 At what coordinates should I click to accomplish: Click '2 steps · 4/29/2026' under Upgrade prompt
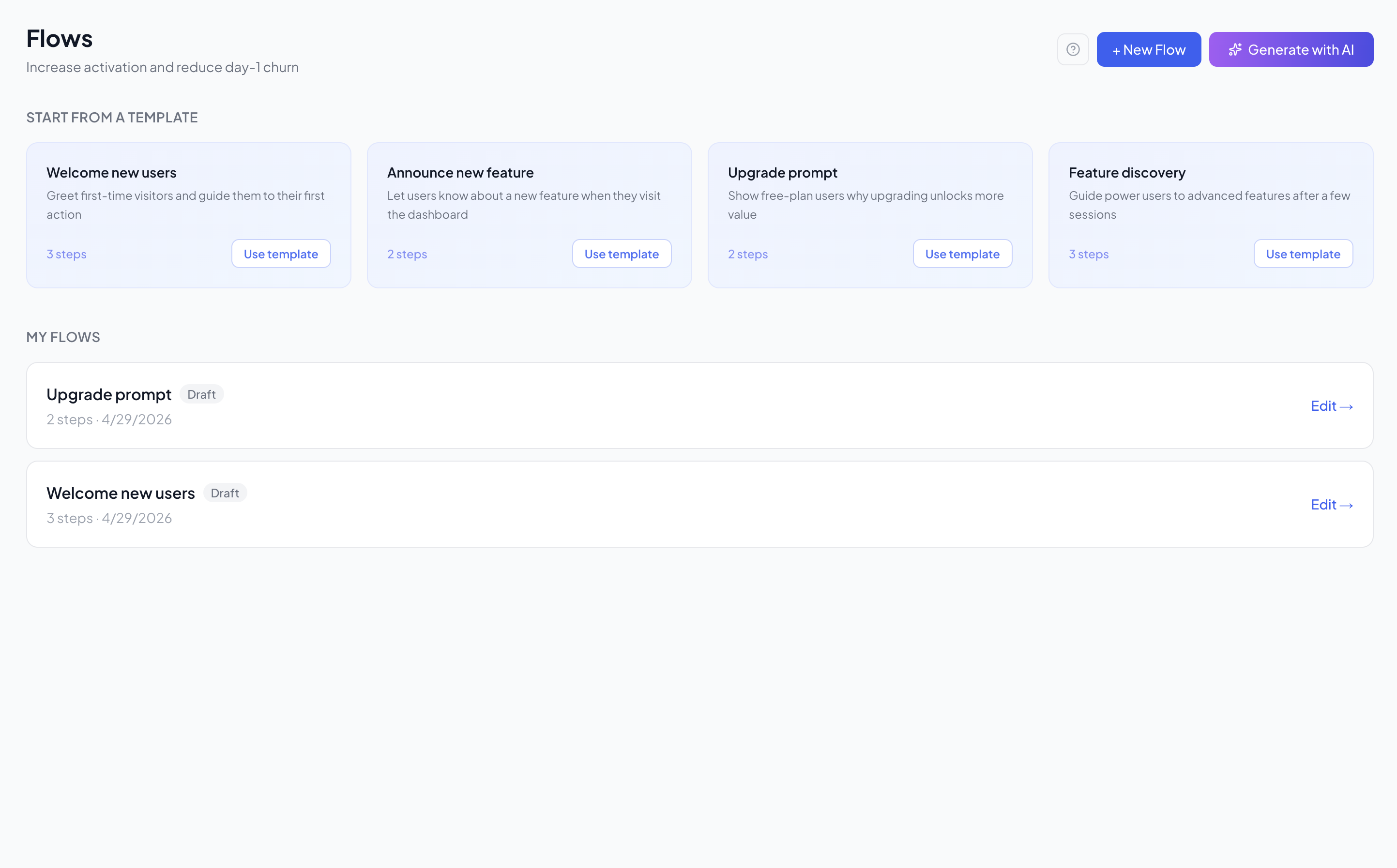(x=109, y=419)
